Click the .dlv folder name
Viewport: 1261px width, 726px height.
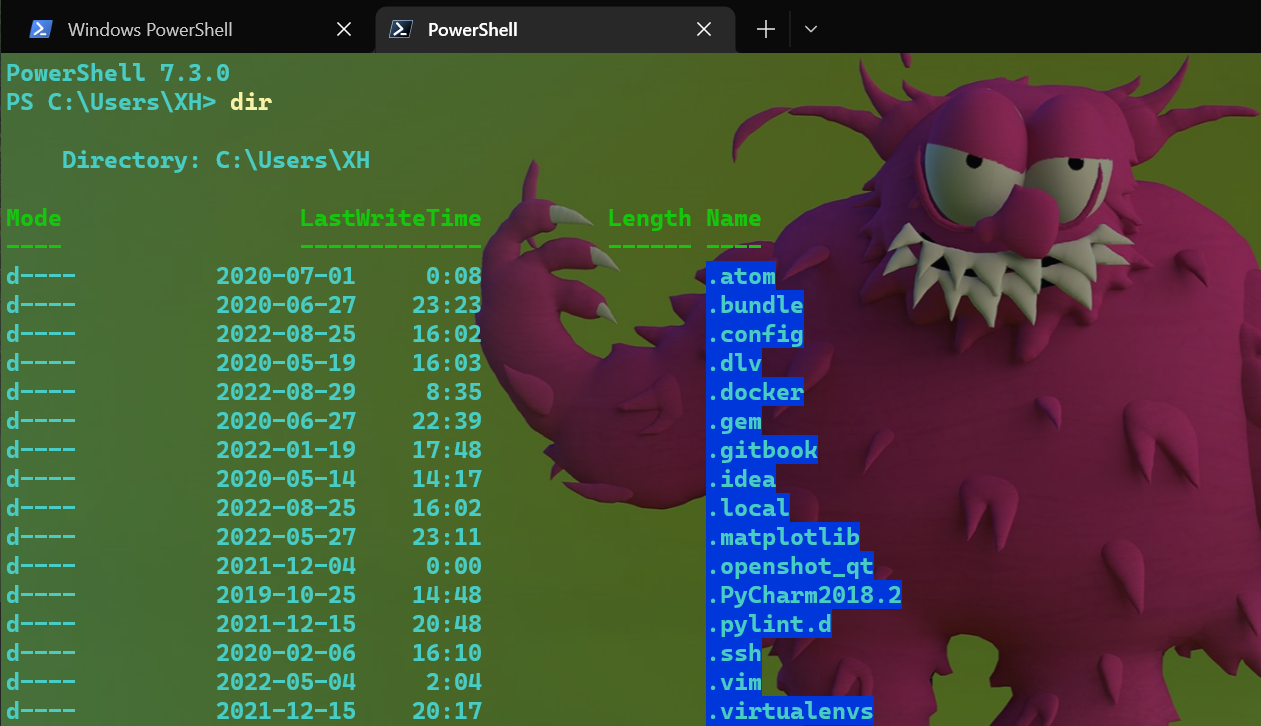click(734, 363)
